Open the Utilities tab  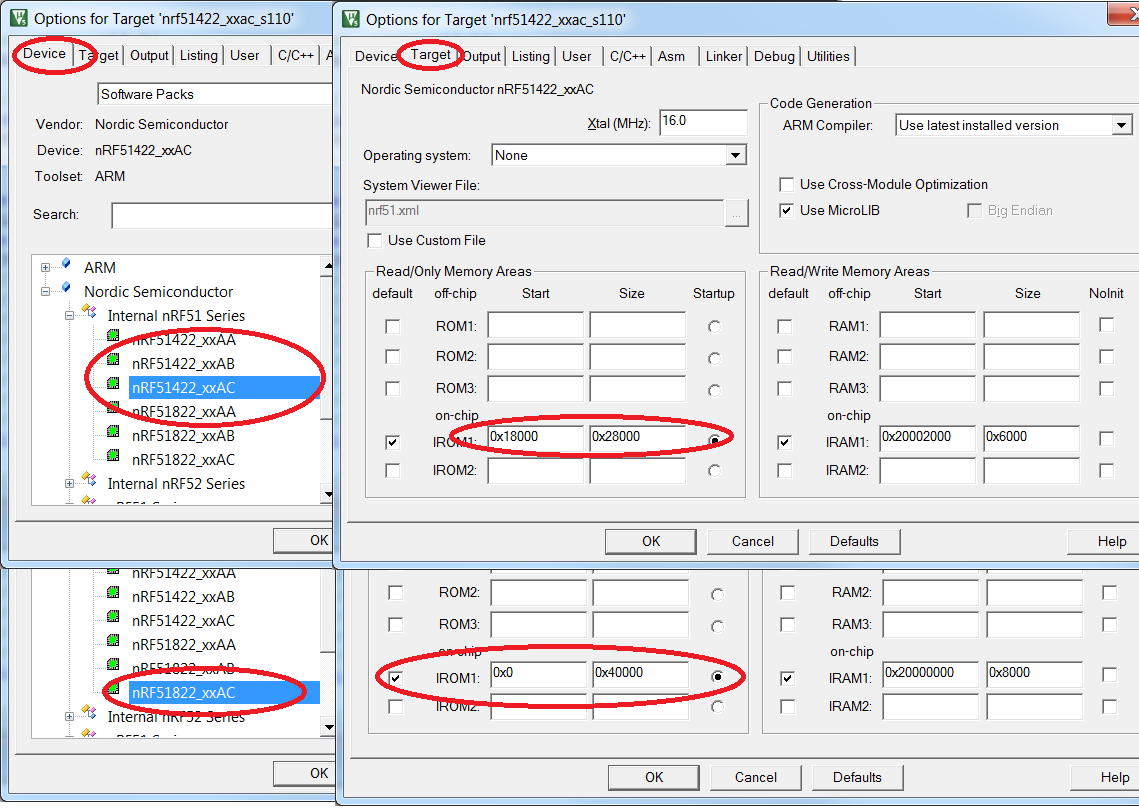(x=828, y=56)
